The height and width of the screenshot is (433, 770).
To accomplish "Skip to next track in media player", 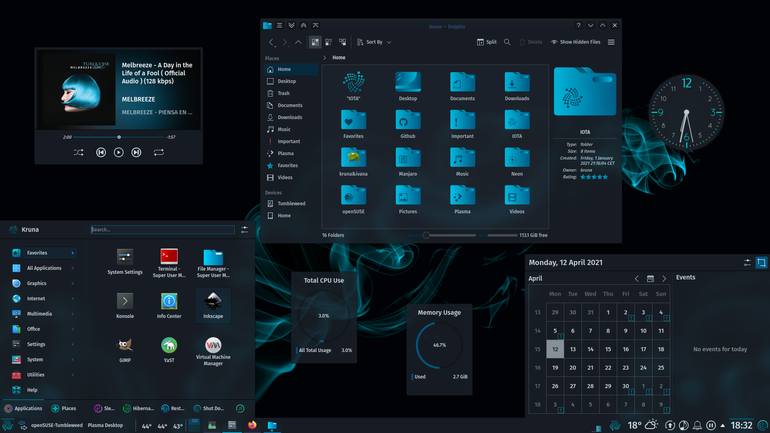I will [137, 153].
